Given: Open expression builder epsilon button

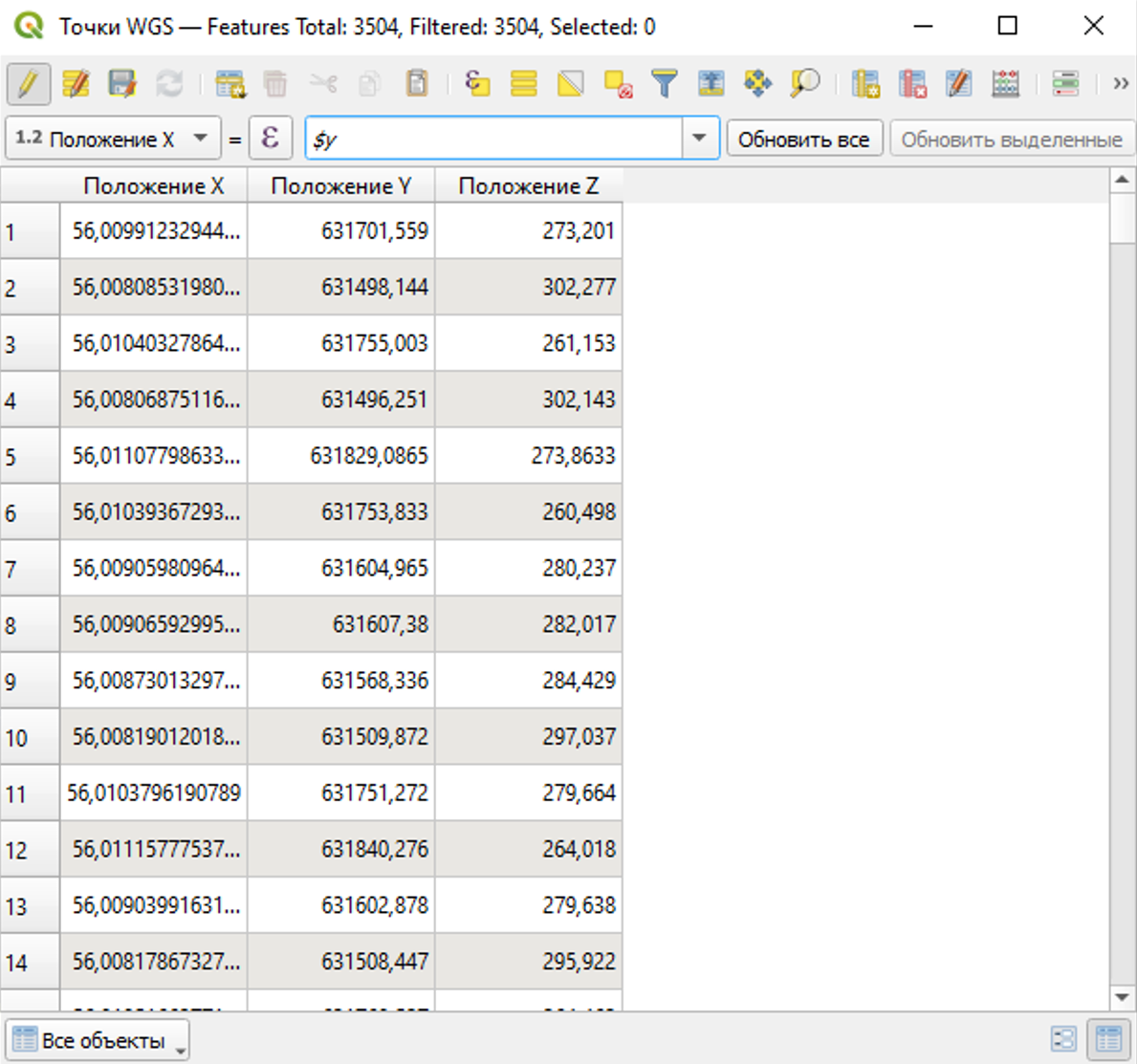Looking at the screenshot, I should pos(270,139).
